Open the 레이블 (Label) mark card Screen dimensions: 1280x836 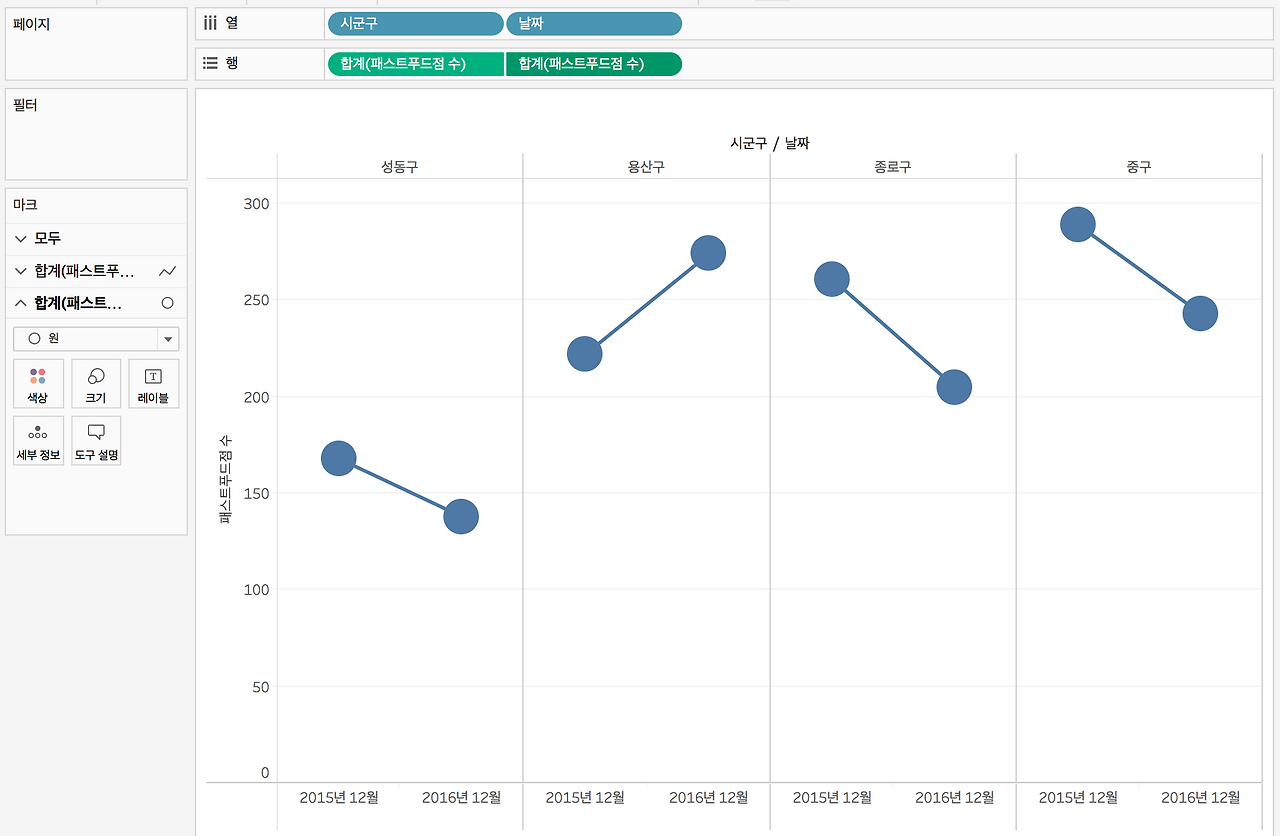(153, 384)
